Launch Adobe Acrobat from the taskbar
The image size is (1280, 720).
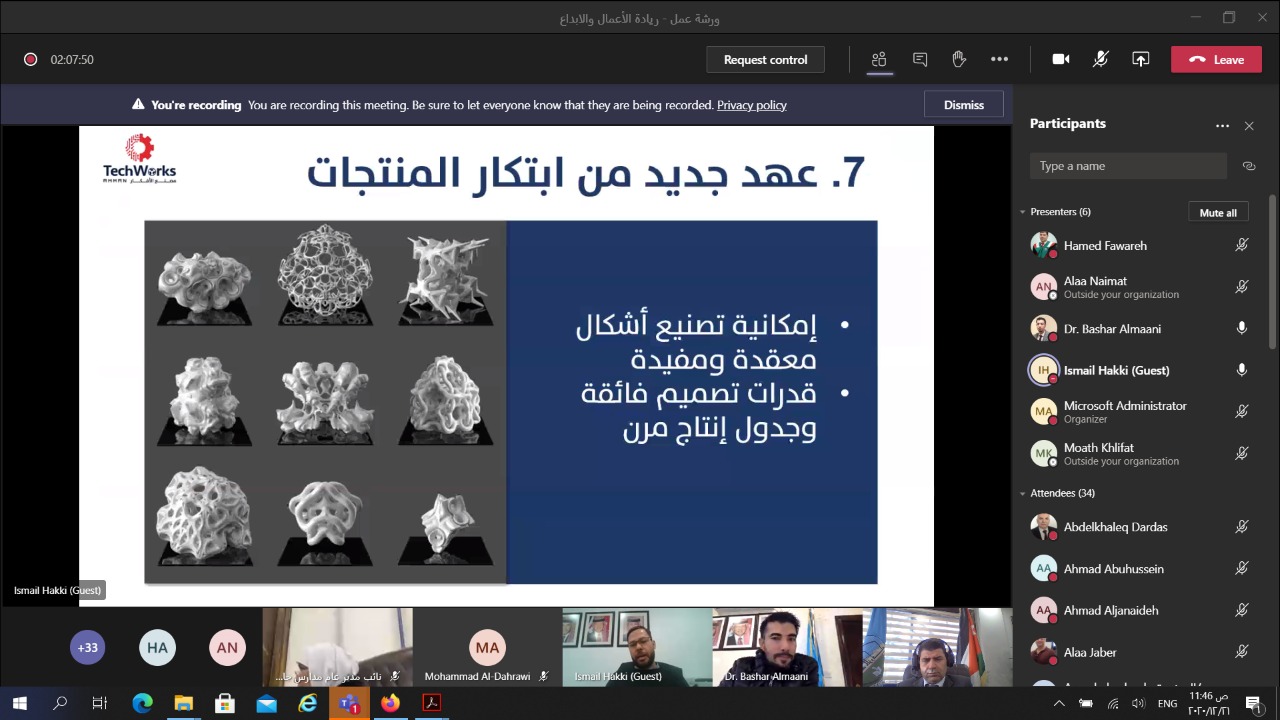(431, 703)
